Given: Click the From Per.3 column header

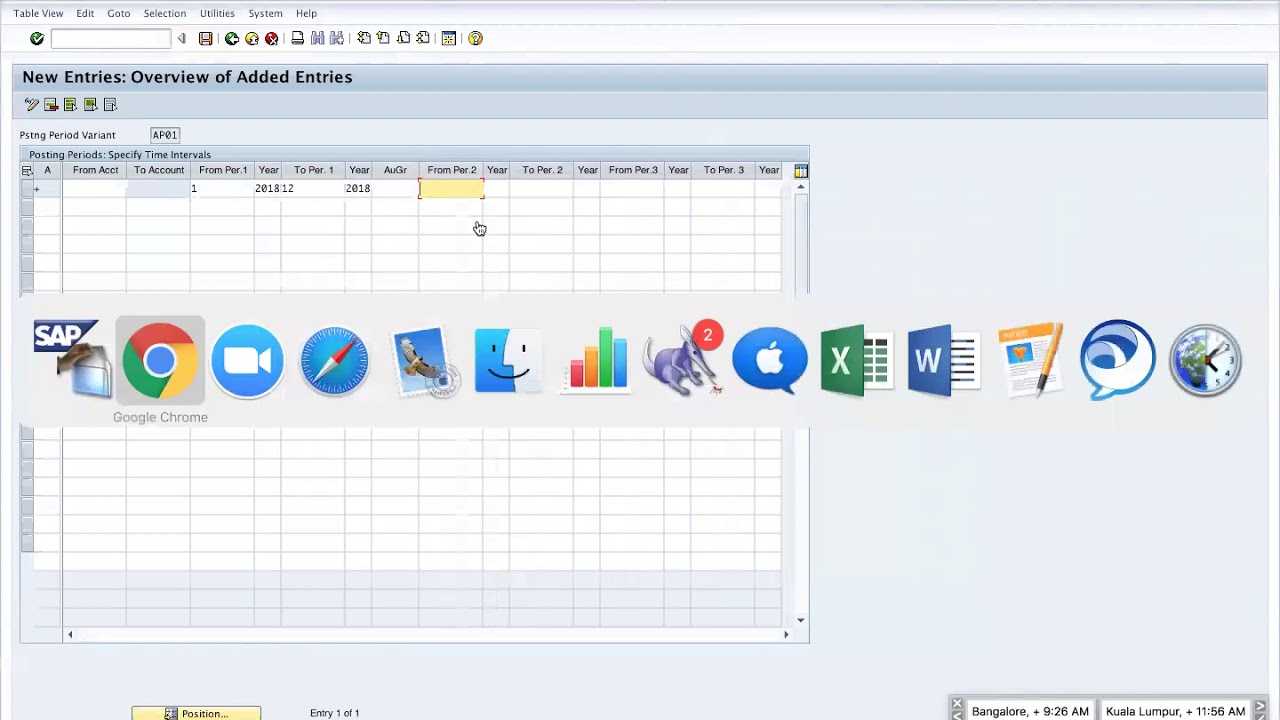Looking at the screenshot, I should click(633, 170).
